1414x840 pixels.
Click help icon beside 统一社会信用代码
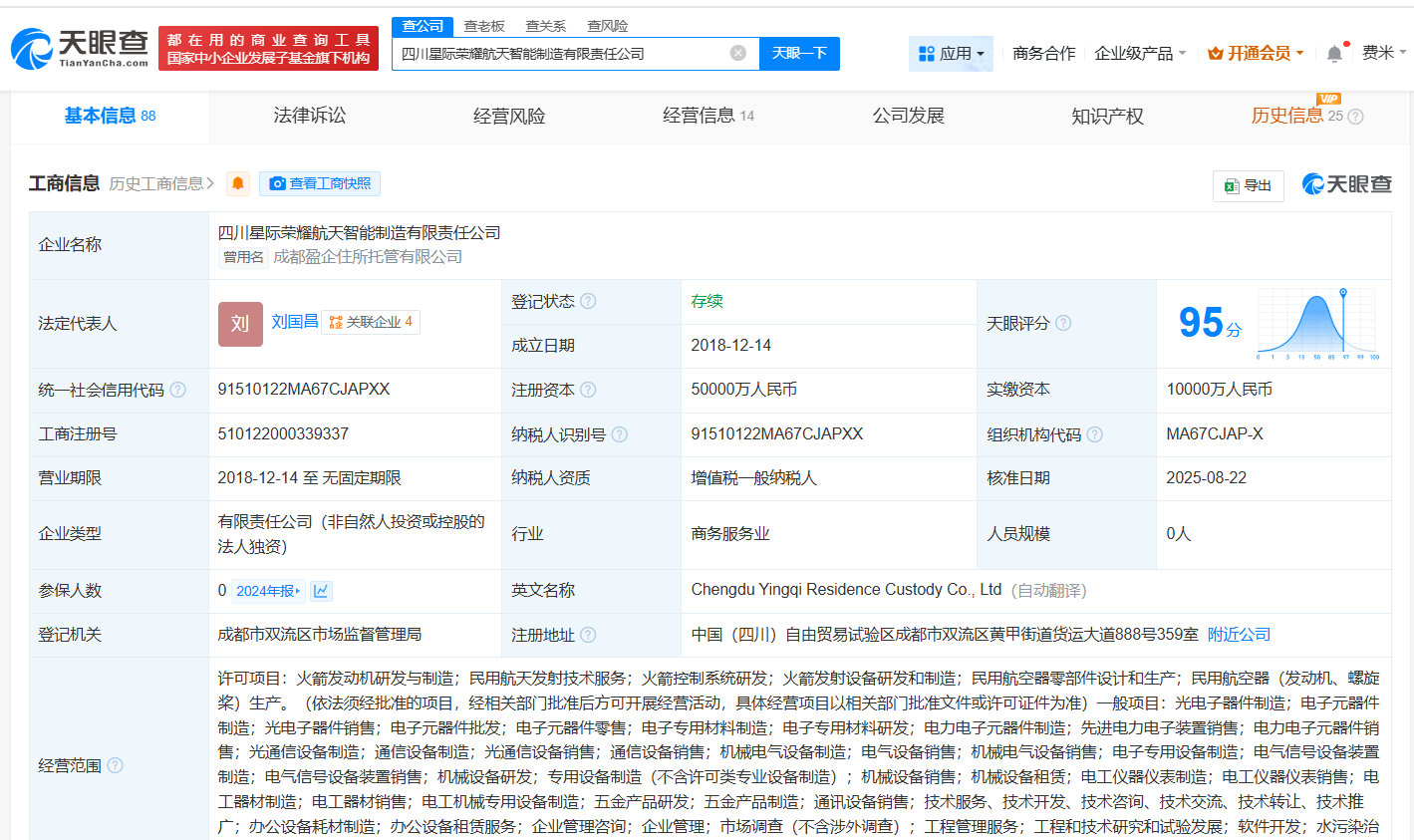pyautogui.click(x=177, y=390)
